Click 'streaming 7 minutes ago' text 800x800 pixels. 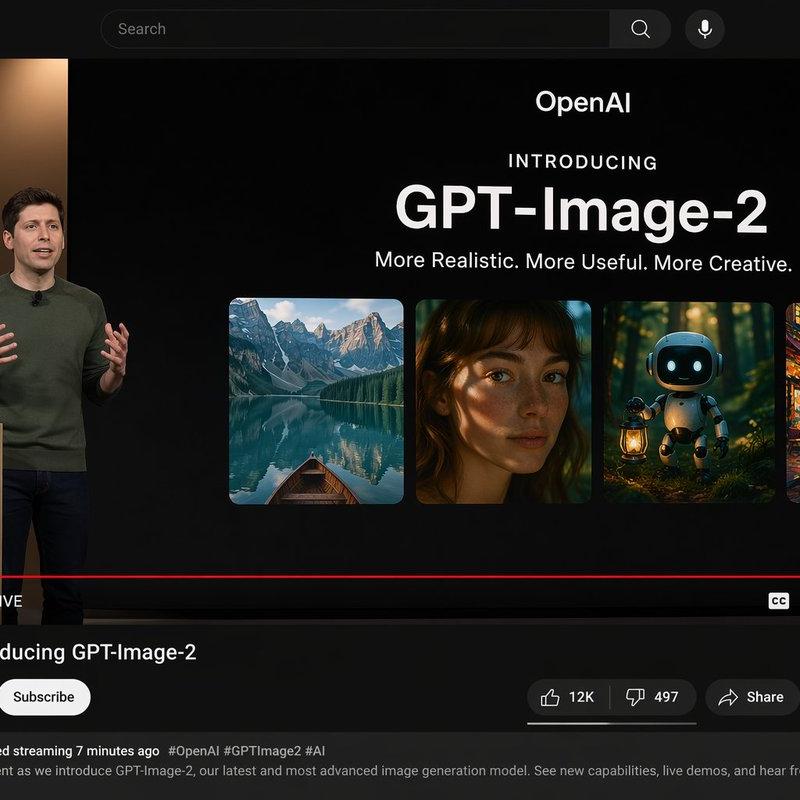(86, 751)
